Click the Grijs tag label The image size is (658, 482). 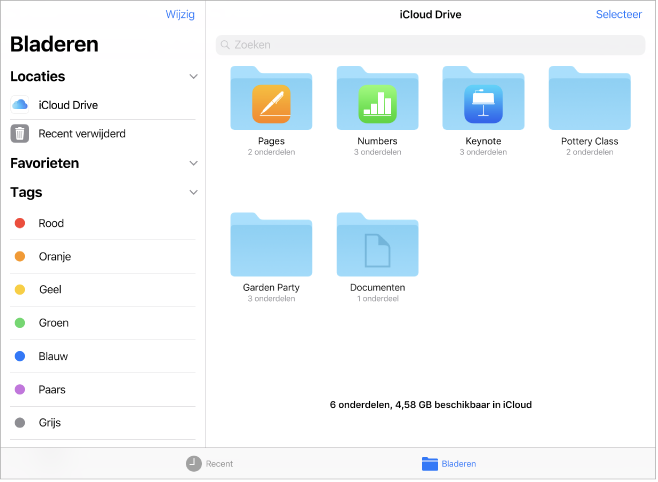click(x=50, y=422)
